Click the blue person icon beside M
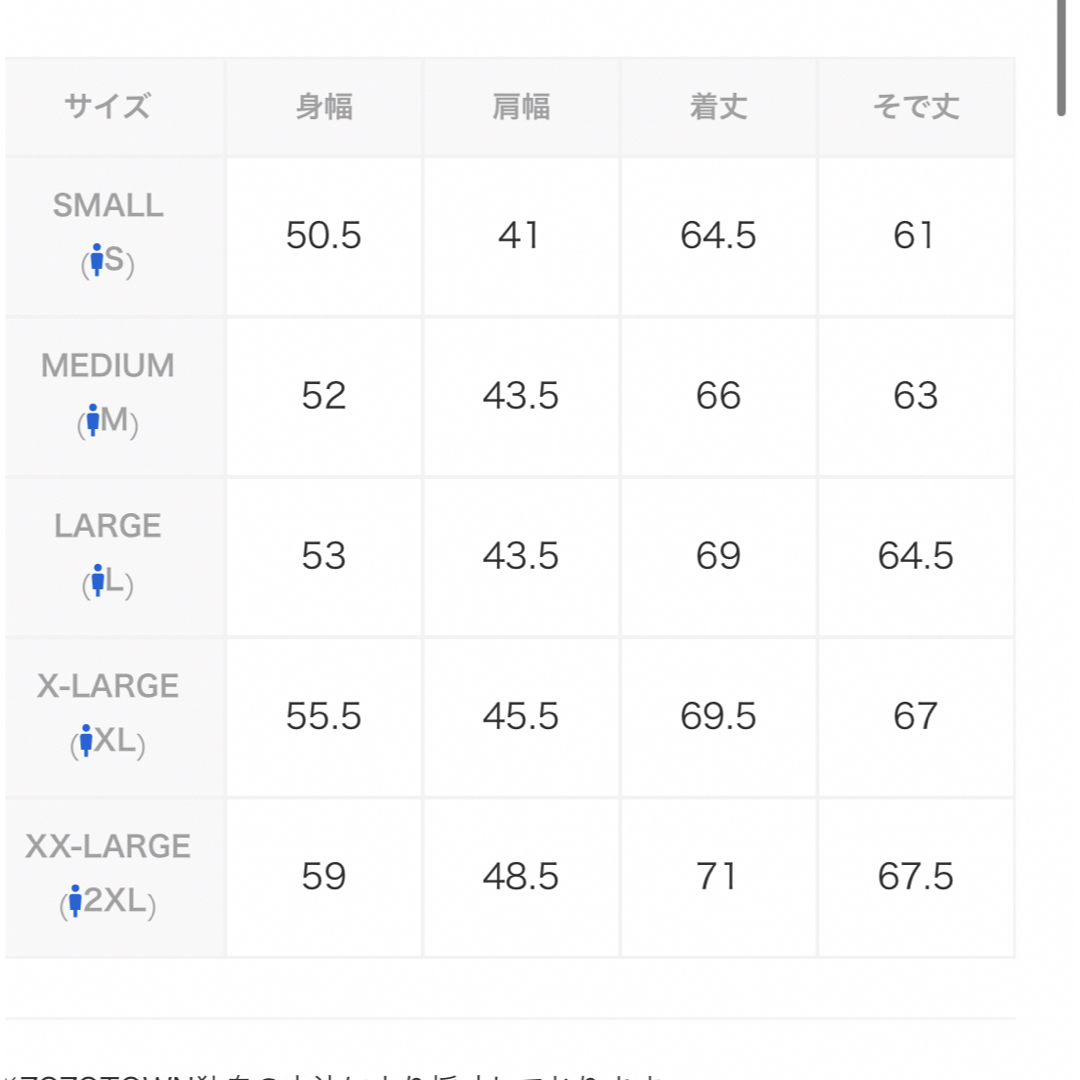 coord(93,420)
